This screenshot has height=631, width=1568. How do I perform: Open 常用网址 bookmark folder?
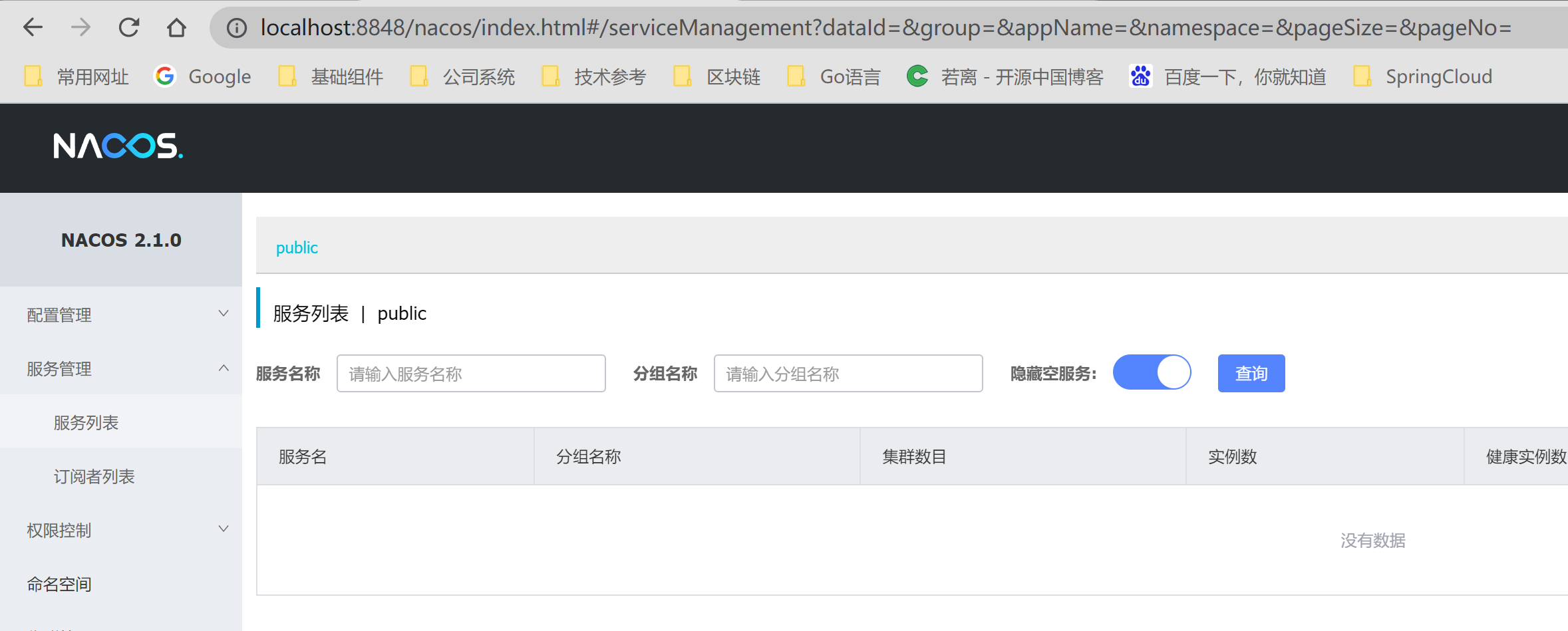77,76
